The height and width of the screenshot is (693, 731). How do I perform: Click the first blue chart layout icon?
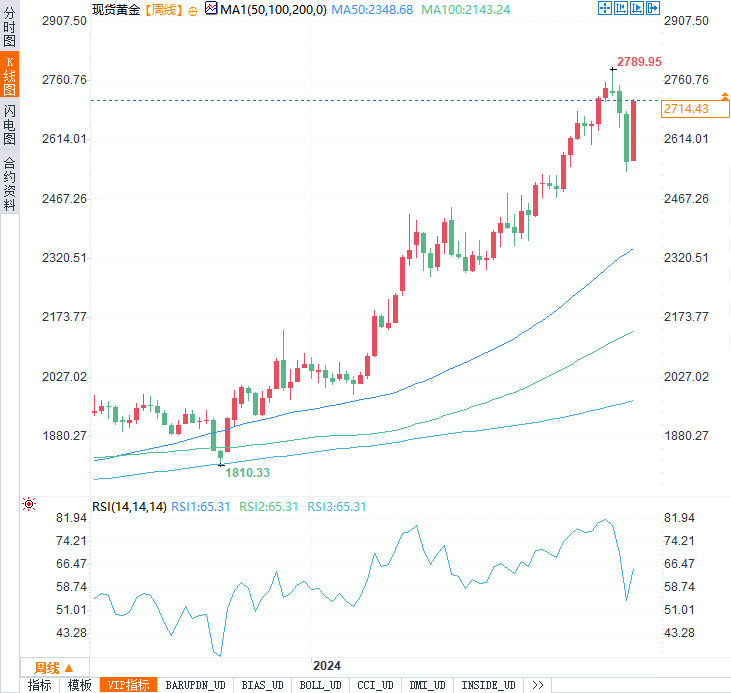click(x=604, y=8)
